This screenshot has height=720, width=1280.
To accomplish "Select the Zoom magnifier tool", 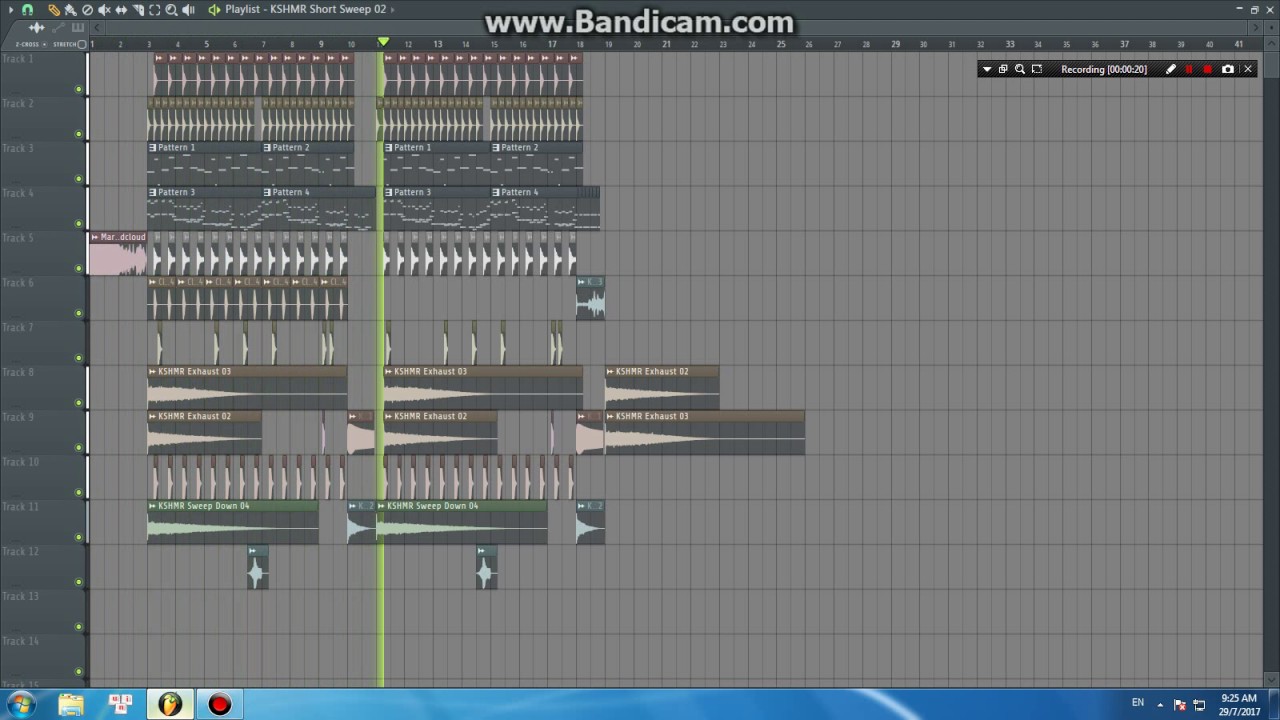I will pyautogui.click(x=171, y=10).
